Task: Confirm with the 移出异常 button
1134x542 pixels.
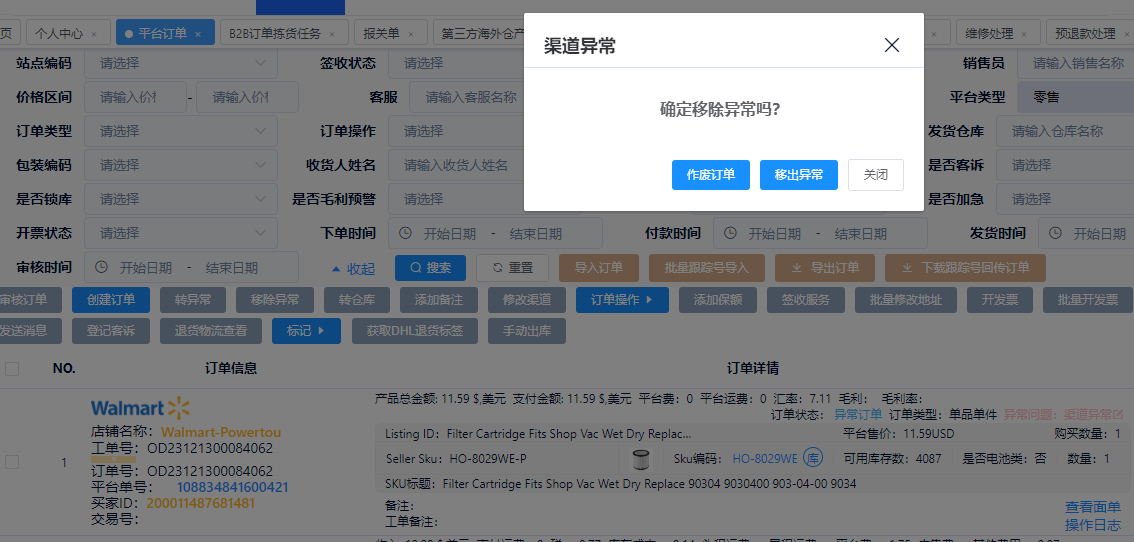Action: 798,175
